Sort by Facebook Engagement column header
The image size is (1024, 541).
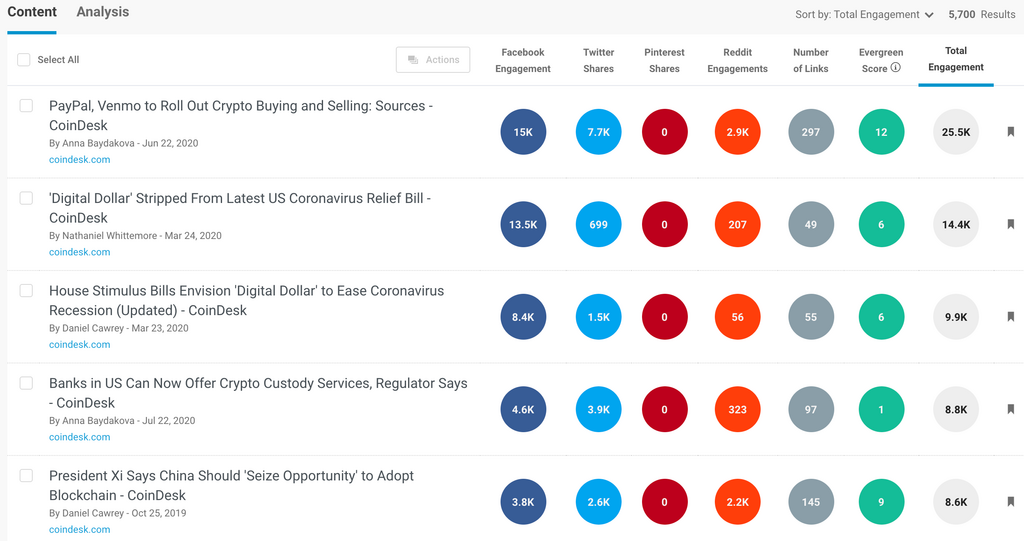[x=523, y=60]
